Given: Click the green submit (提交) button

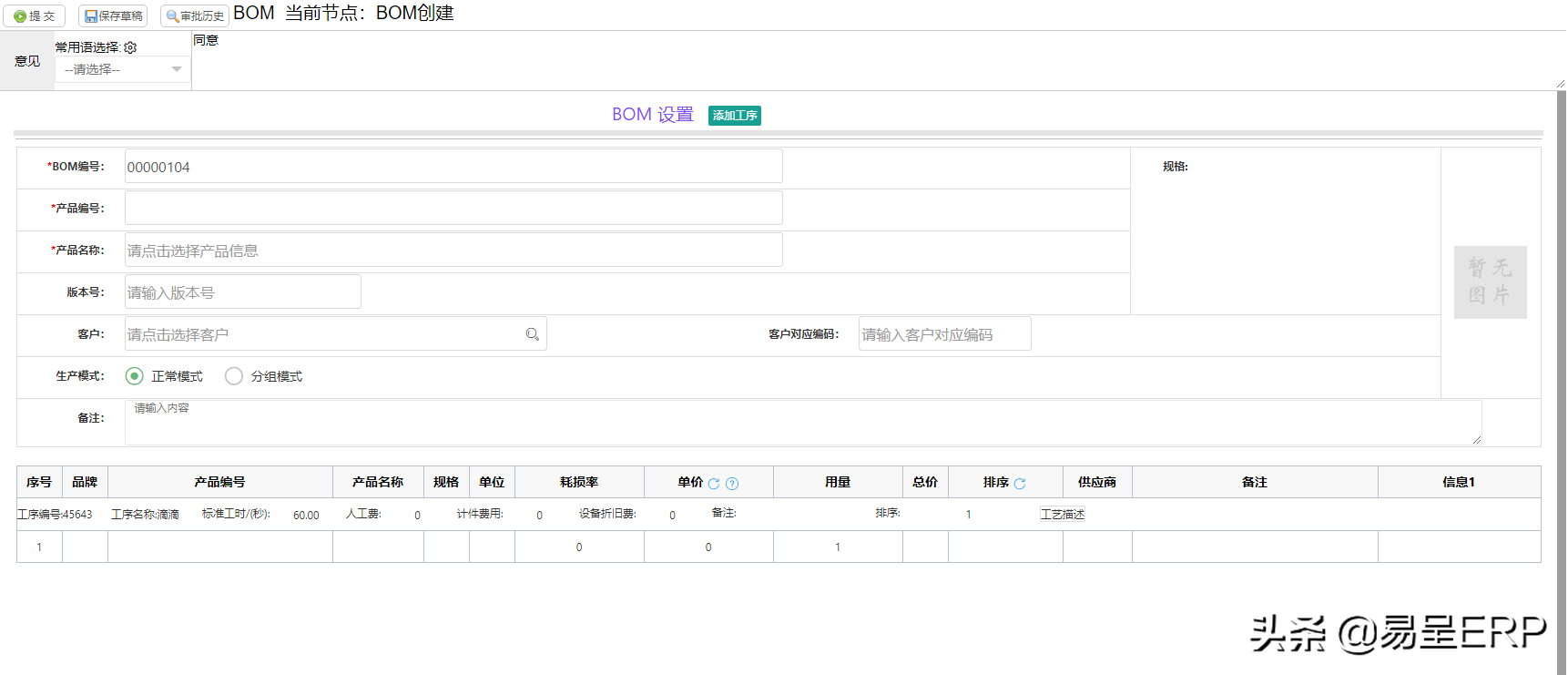Looking at the screenshot, I should (35, 16).
